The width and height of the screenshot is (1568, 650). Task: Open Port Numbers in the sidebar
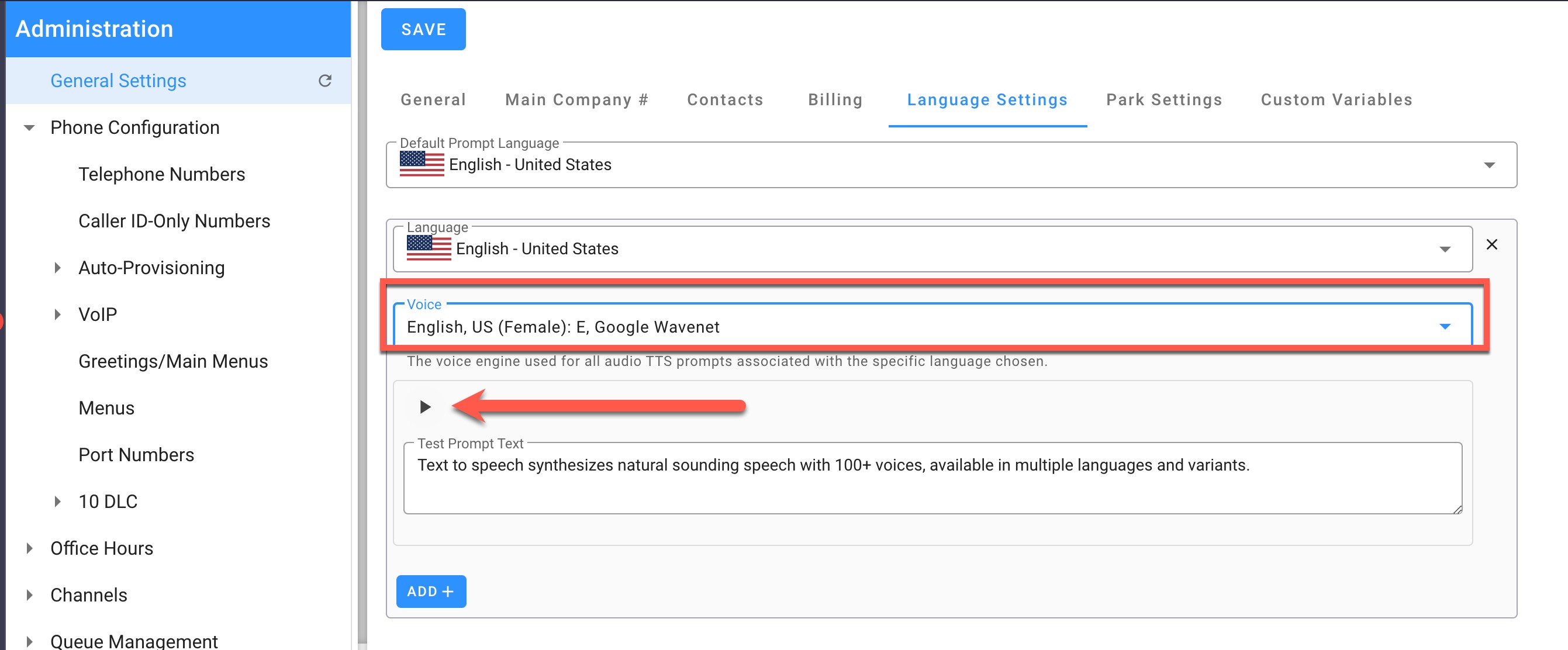click(136, 455)
